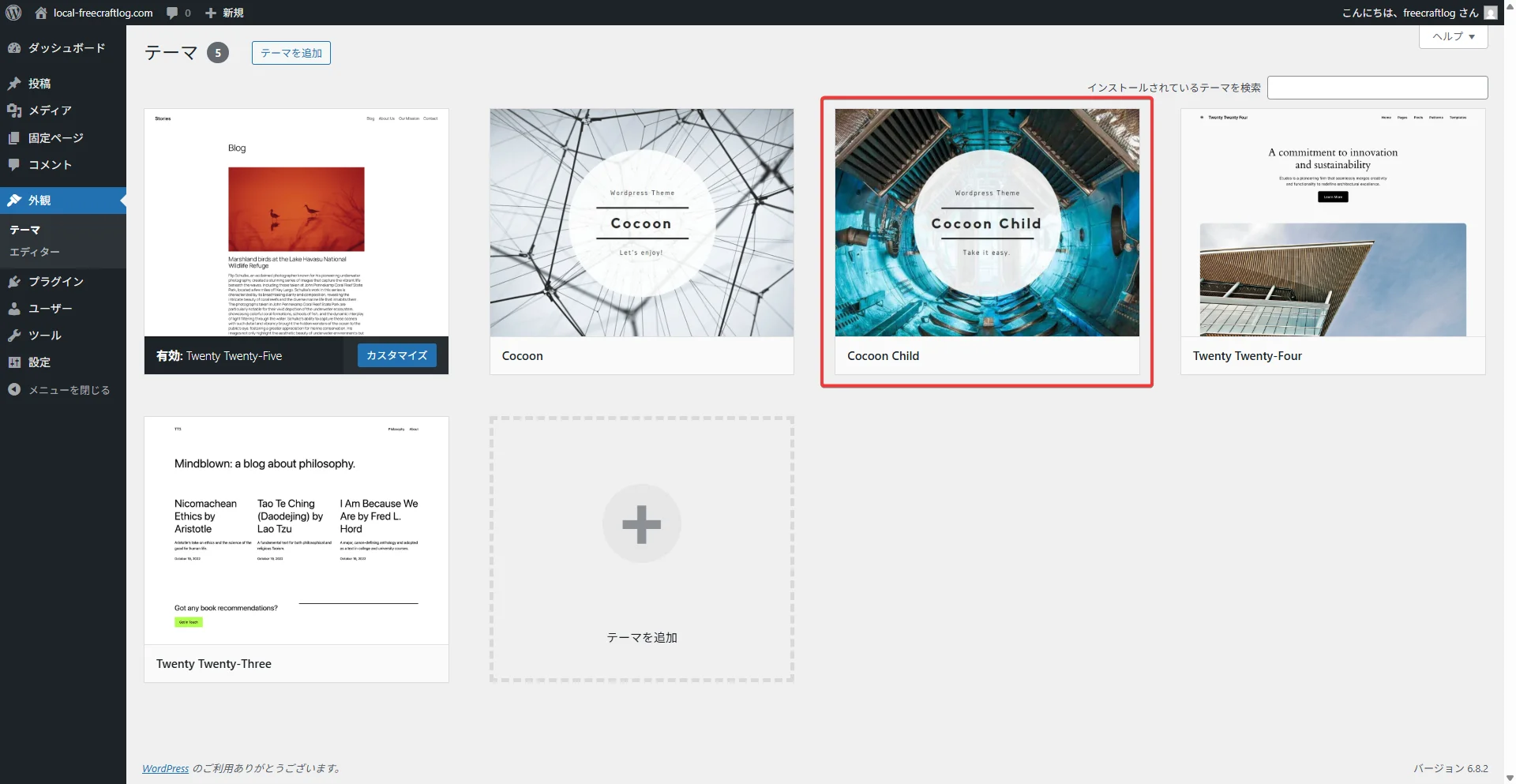1516x784 pixels.
Task: Click the ユーザー person icon
Action: [x=14, y=309]
